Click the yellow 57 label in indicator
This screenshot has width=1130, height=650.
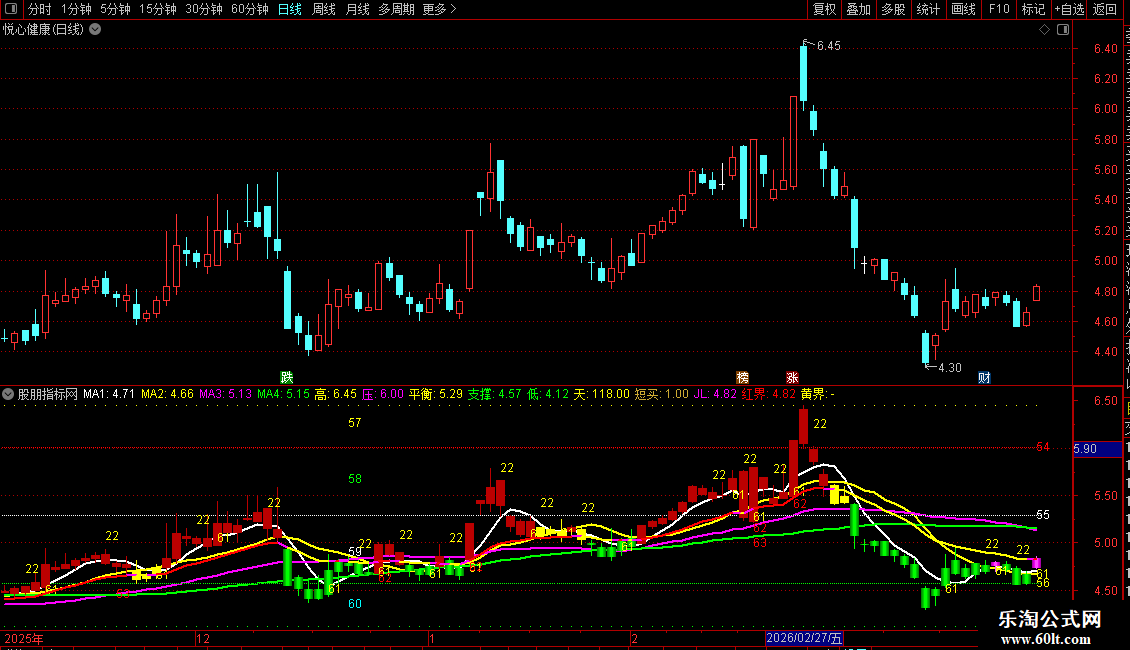pos(355,423)
